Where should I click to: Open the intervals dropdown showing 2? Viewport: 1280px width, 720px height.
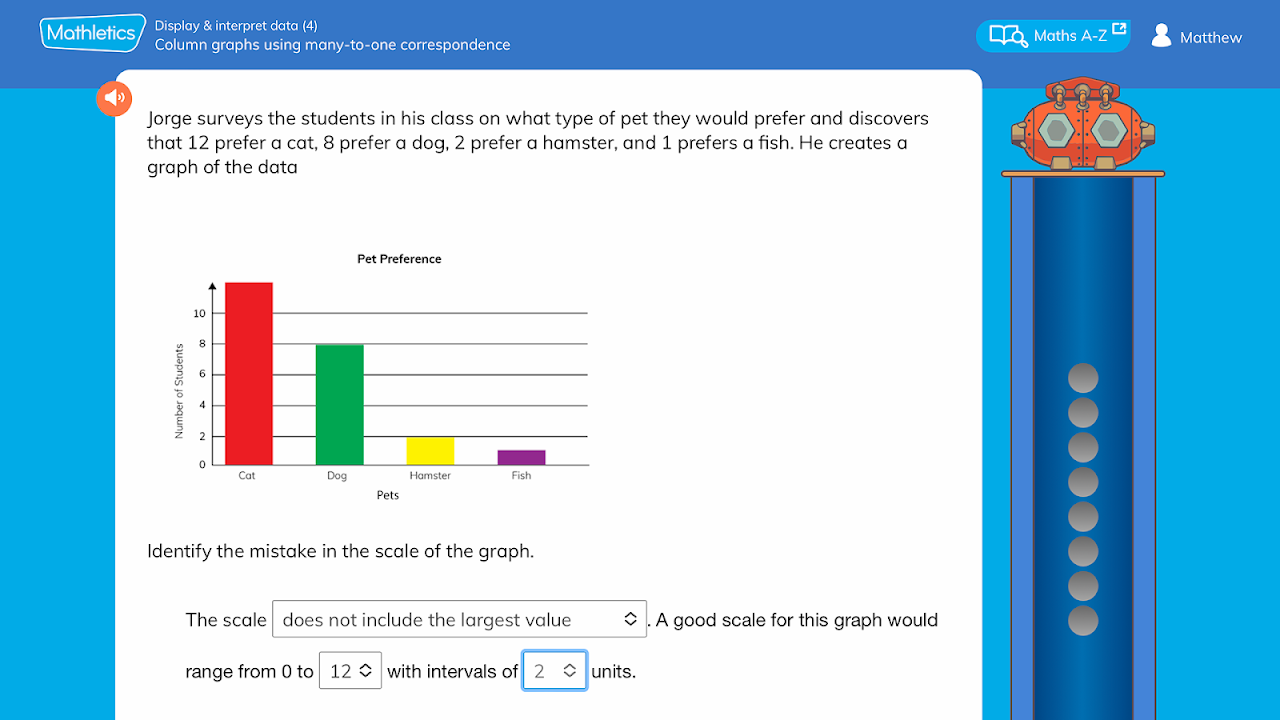555,671
